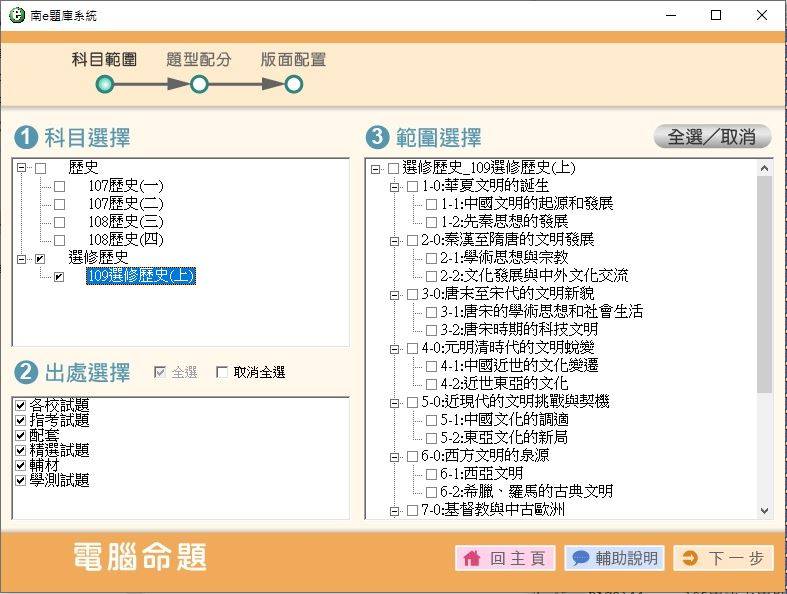Click the speech bubble icon on 輔助說明
Screen dimensions: 787x594
[x=581, y=558]
